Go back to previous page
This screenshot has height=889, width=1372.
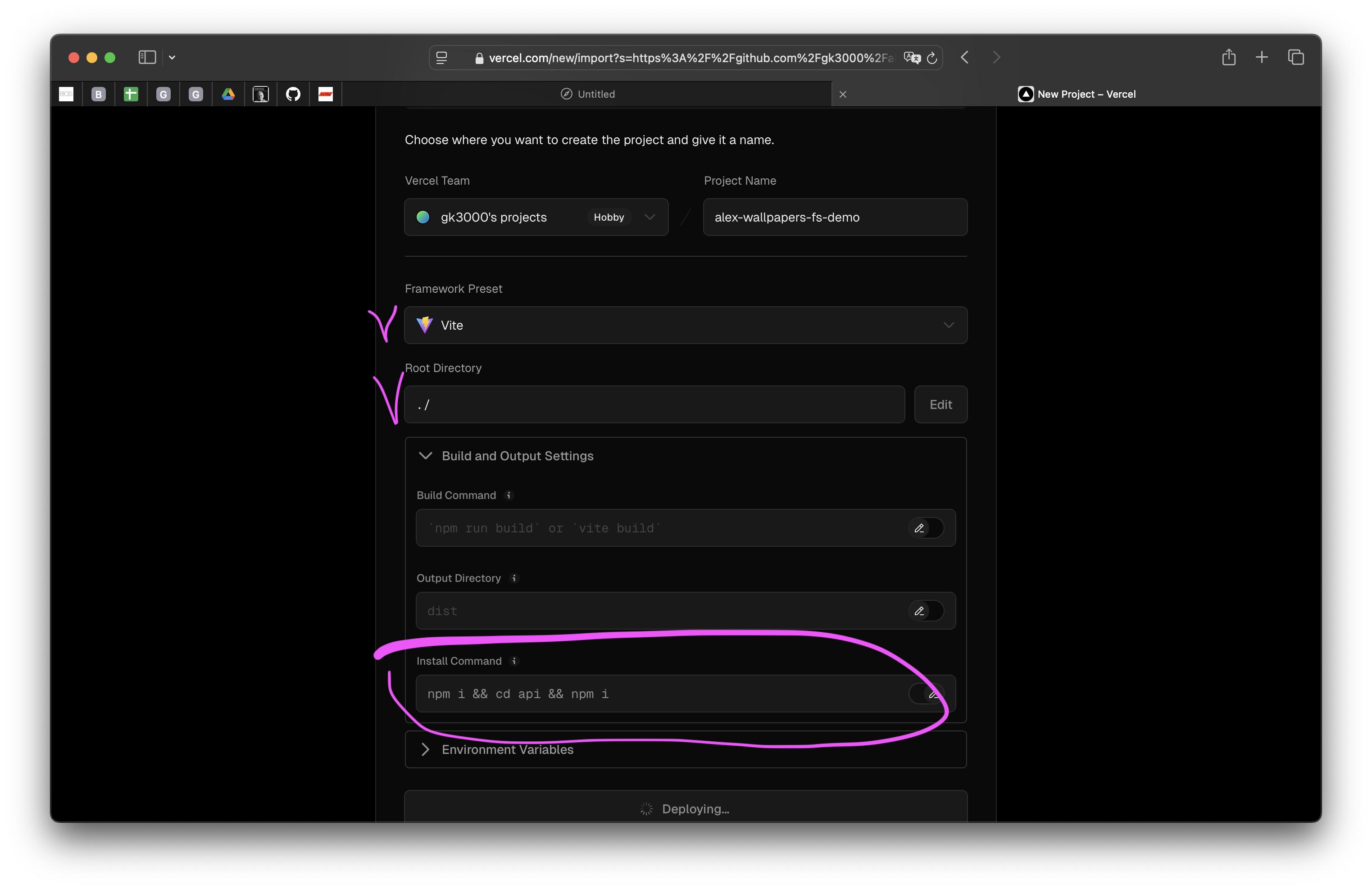click(x=964, y=57)
